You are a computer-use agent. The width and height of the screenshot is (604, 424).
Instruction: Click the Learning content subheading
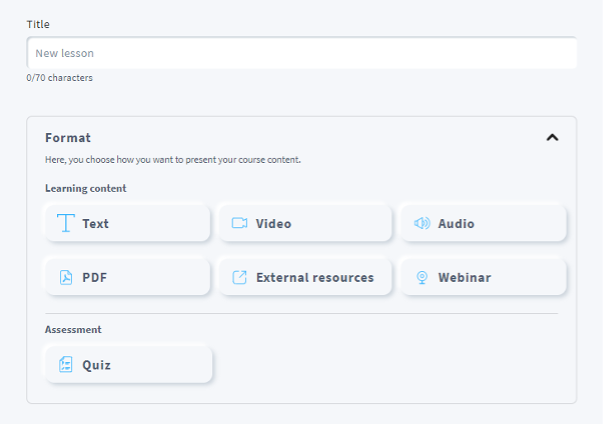pos(86,188)
